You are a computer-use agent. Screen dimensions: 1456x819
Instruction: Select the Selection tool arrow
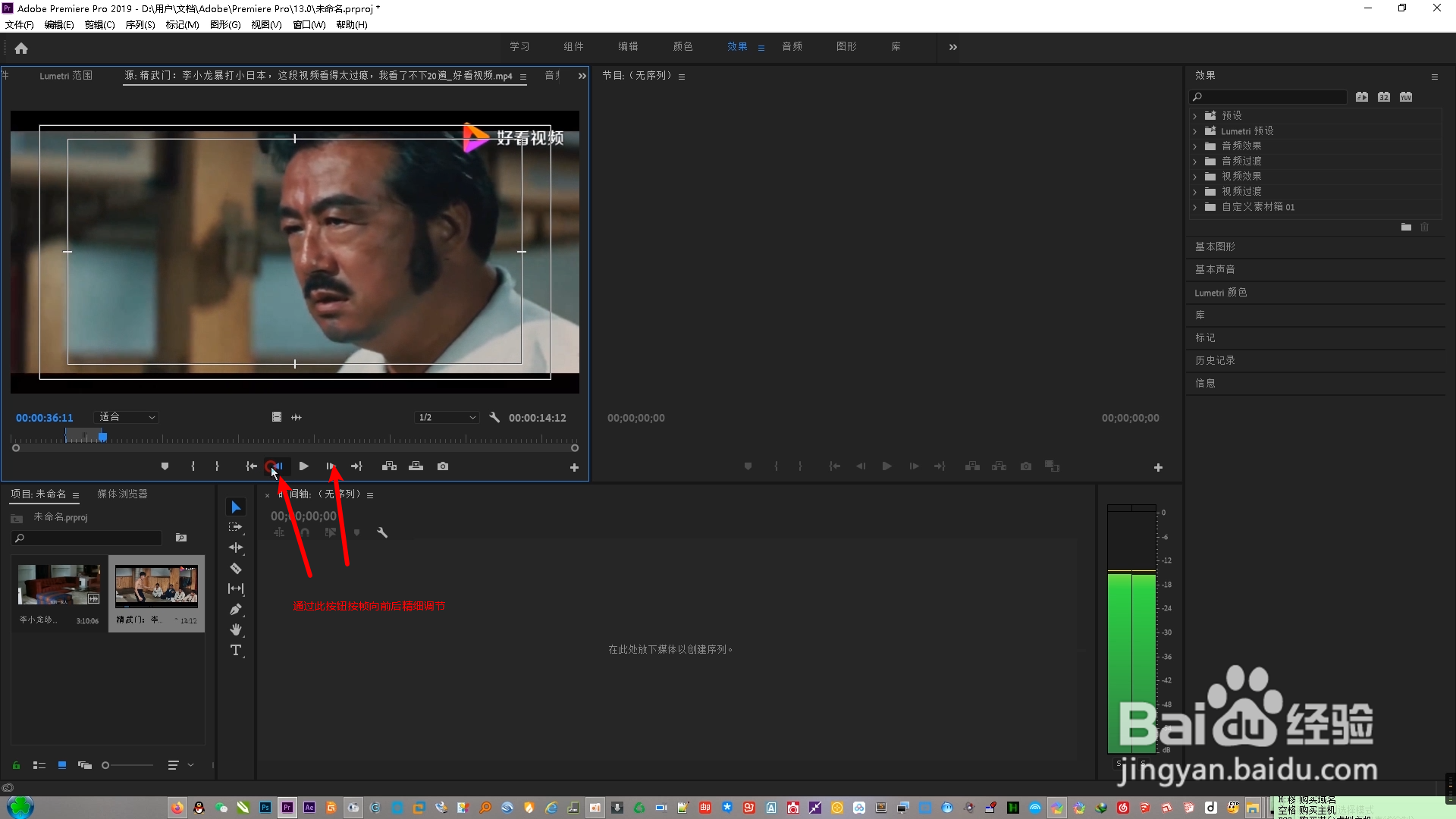tap(236, 507)
